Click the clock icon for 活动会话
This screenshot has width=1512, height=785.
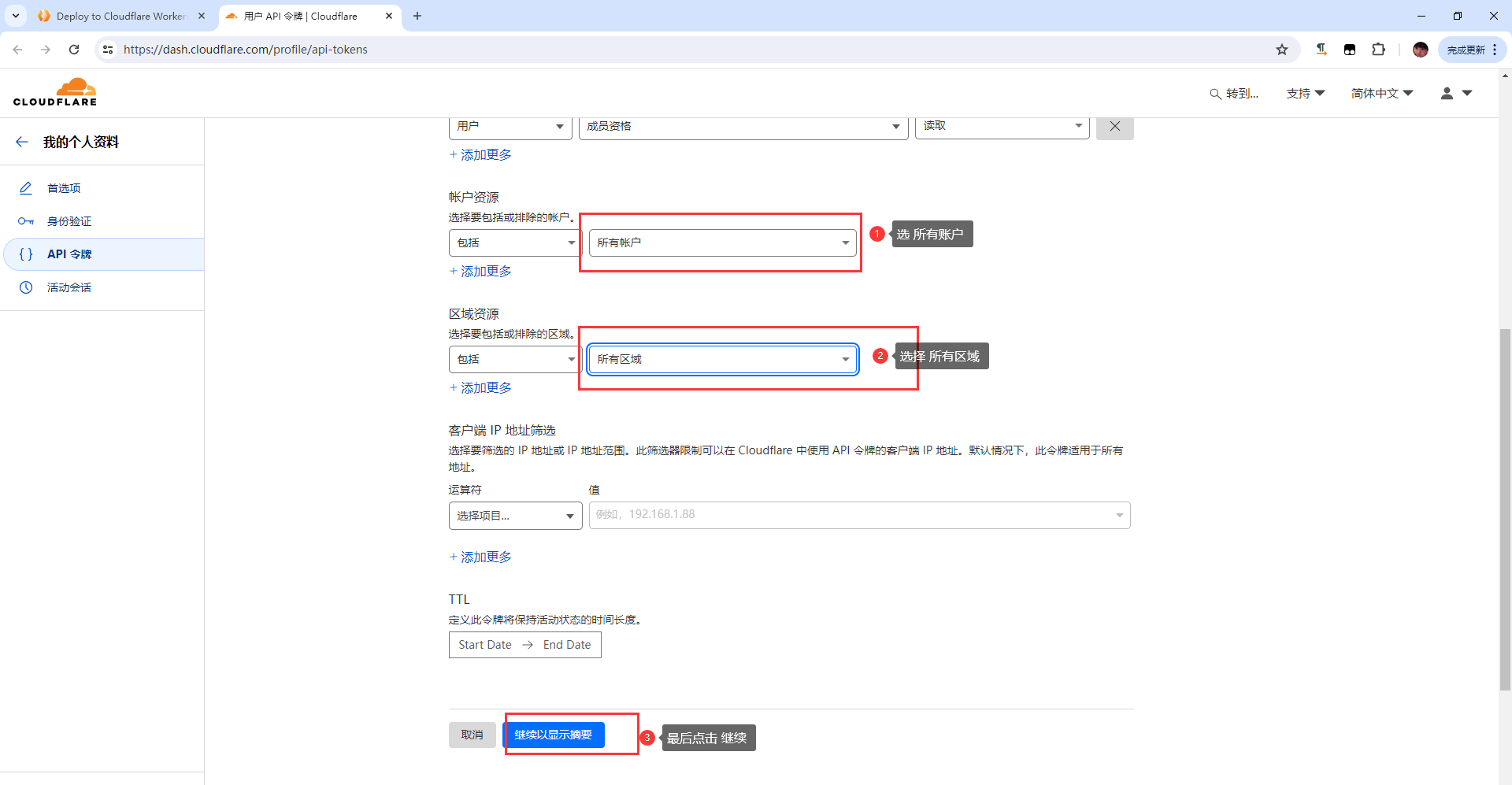point(26,287)
